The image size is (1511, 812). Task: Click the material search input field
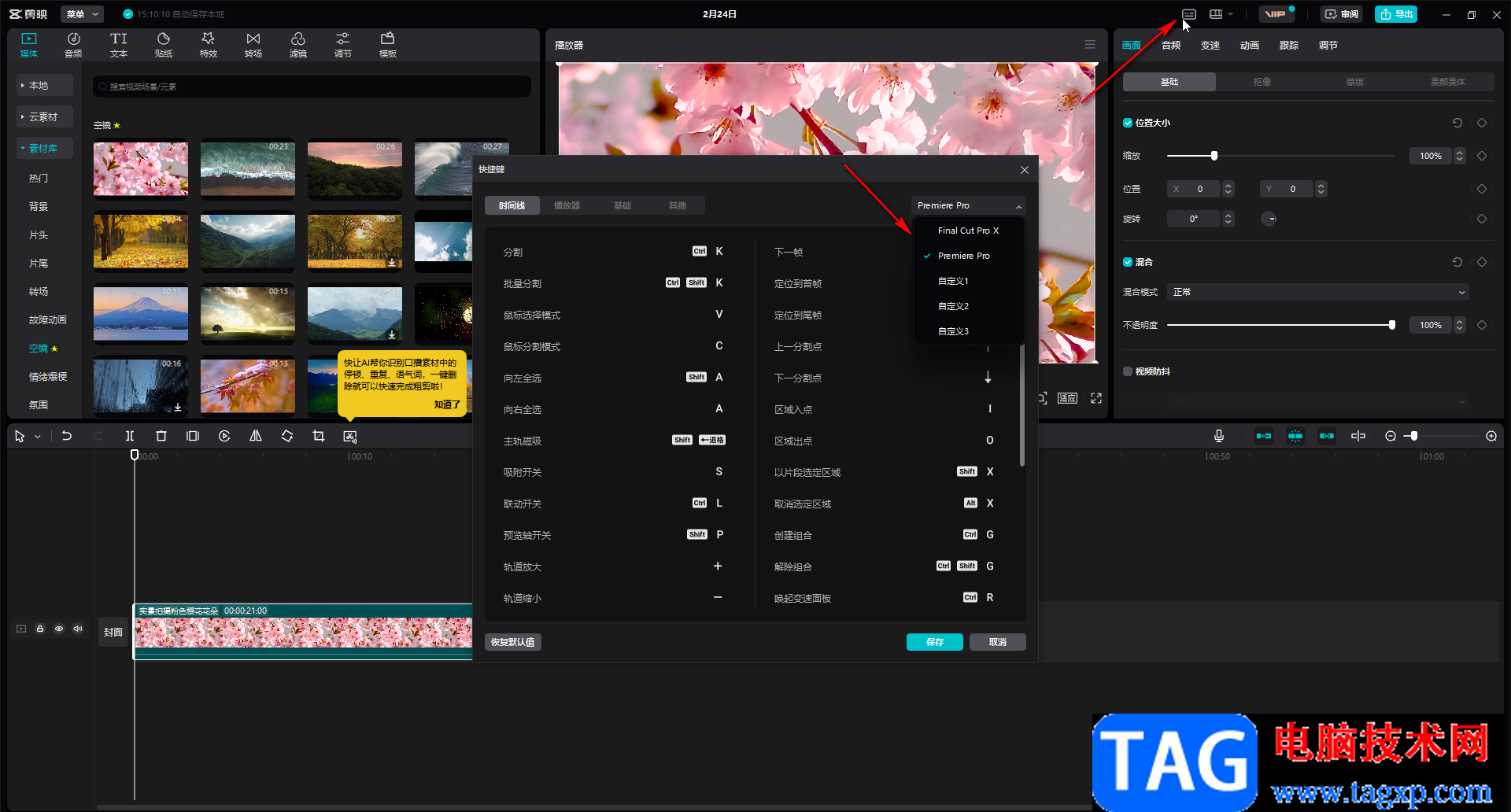pyautogui.click(x=312, y=87)
